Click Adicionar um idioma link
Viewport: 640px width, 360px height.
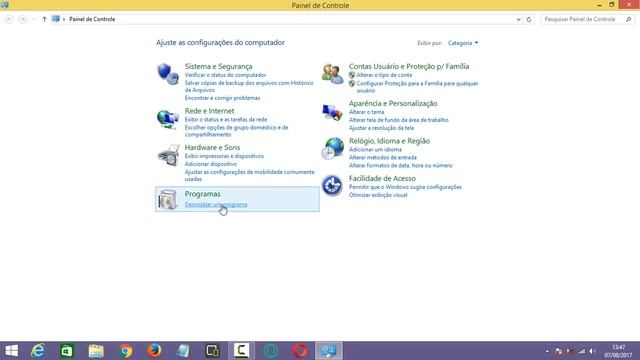point(375,149)
